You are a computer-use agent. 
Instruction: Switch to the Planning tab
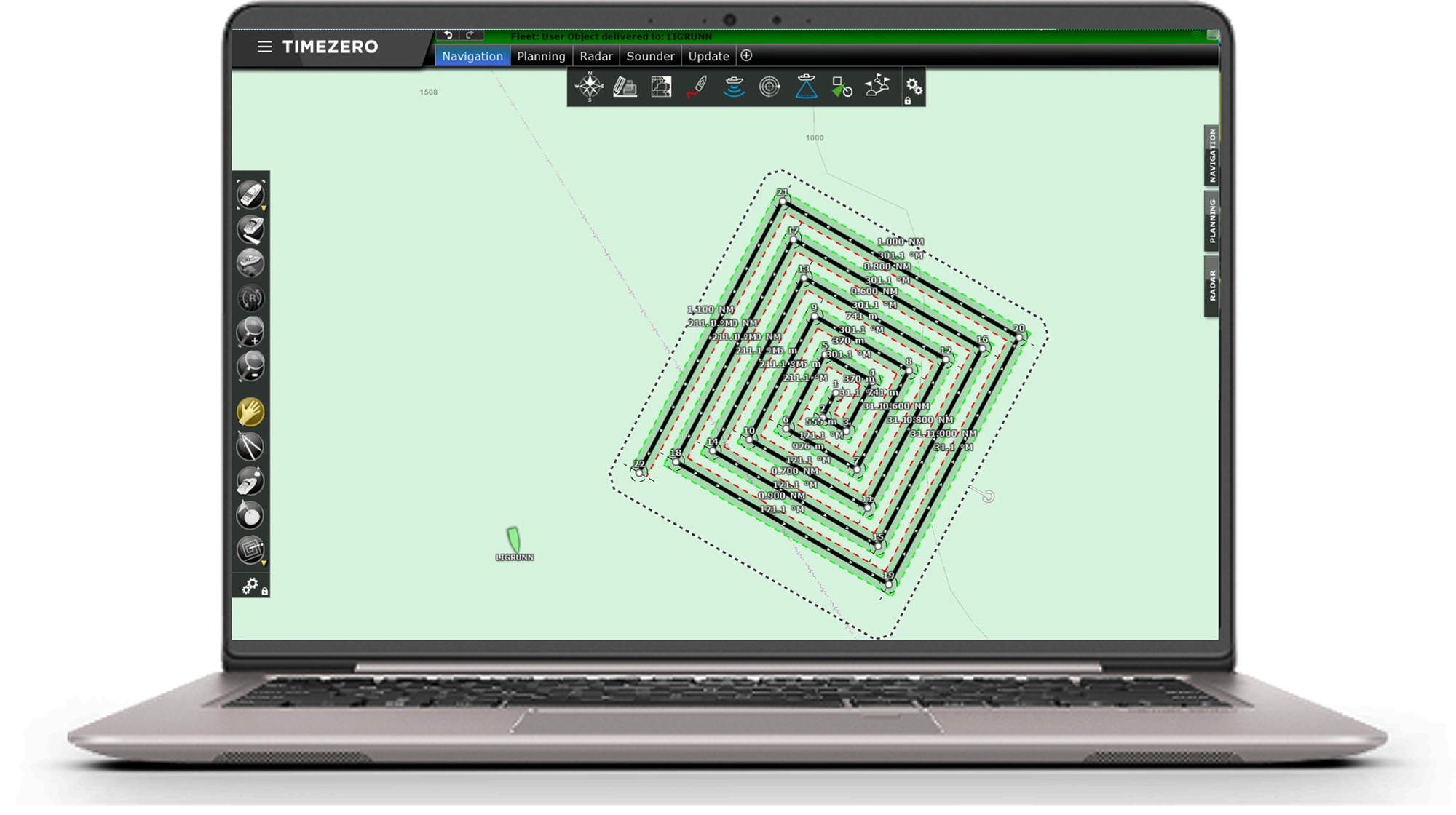point(541,56)
